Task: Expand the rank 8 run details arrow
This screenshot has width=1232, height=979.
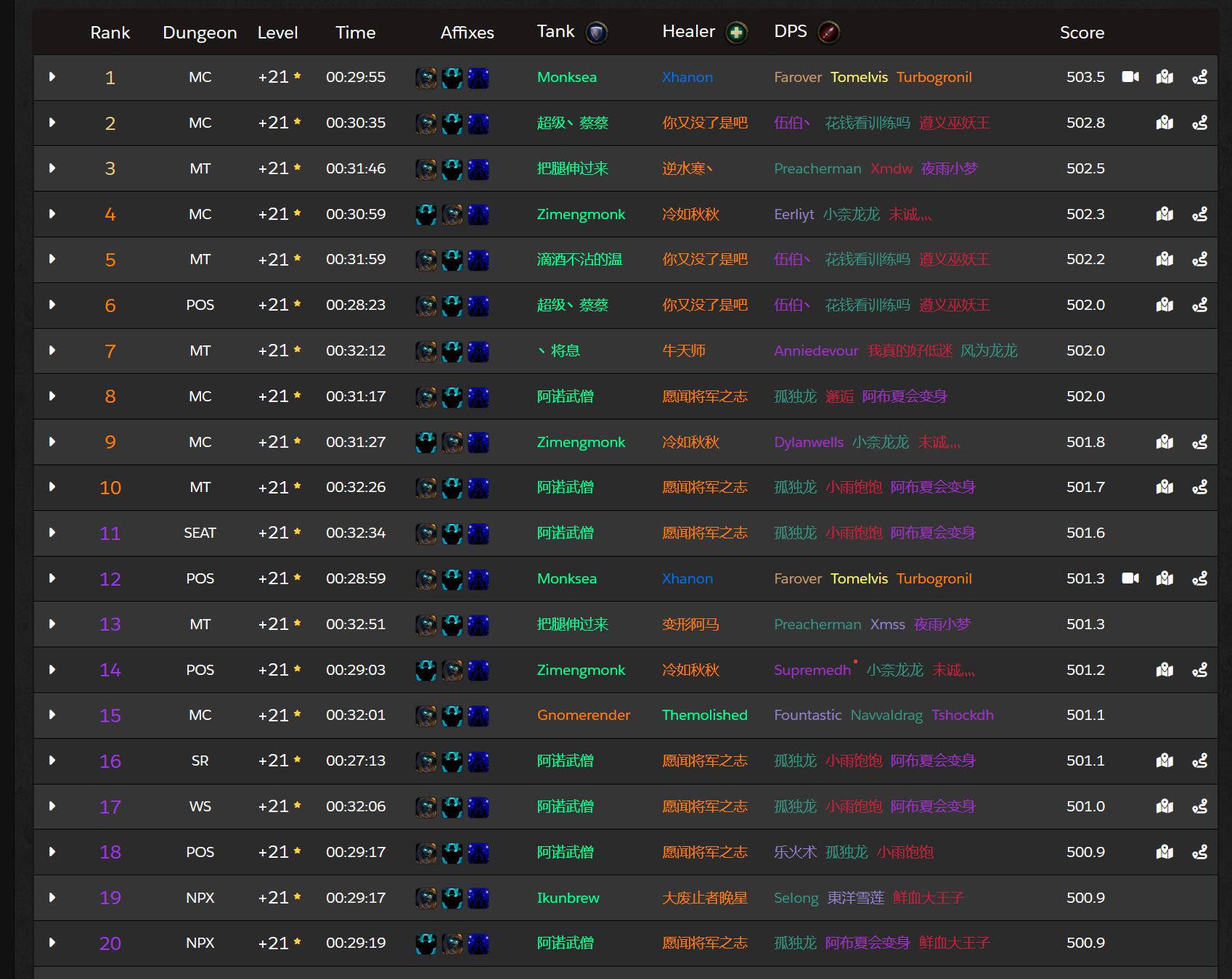Action: pos(52,396)
